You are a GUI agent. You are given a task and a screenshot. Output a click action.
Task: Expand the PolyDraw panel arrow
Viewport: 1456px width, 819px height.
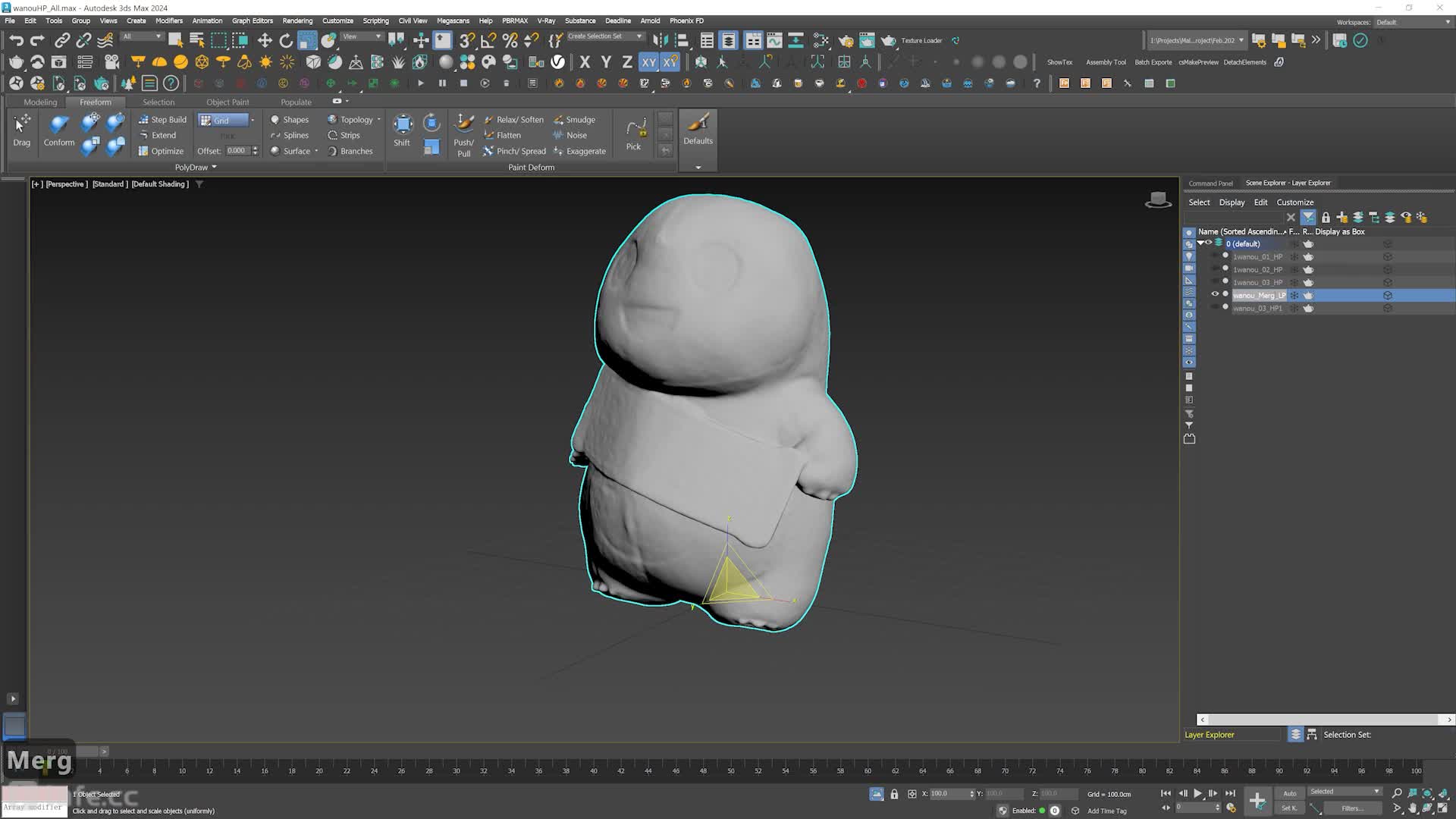click(x=214, y=167)
